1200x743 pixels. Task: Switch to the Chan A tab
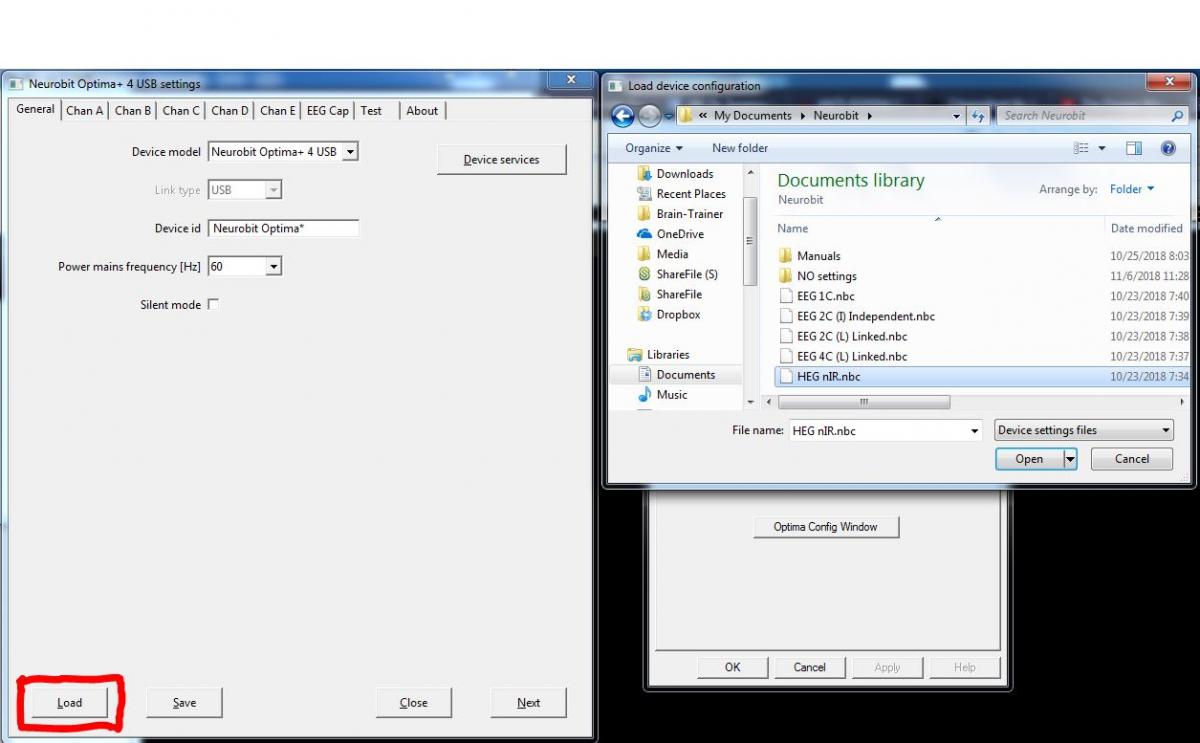85,111
